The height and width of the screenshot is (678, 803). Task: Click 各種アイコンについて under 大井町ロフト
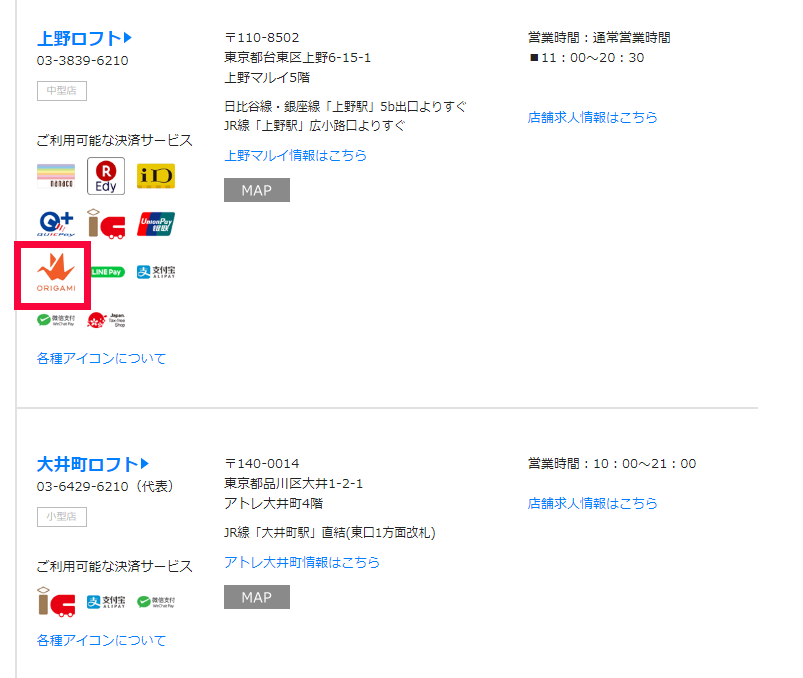point(101,640)
